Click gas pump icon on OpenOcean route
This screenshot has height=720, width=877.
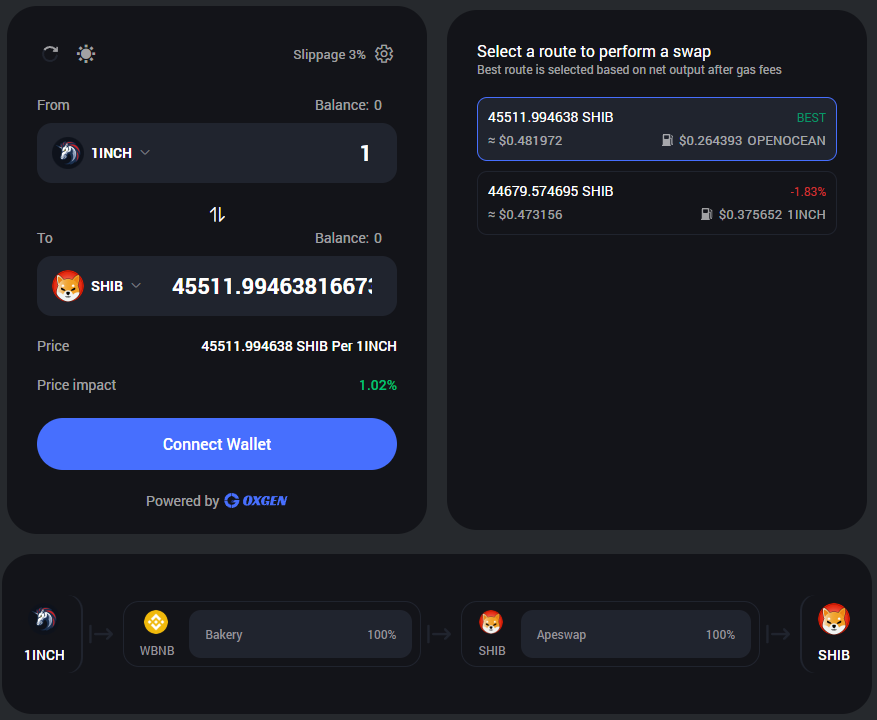tap(667, 140)
